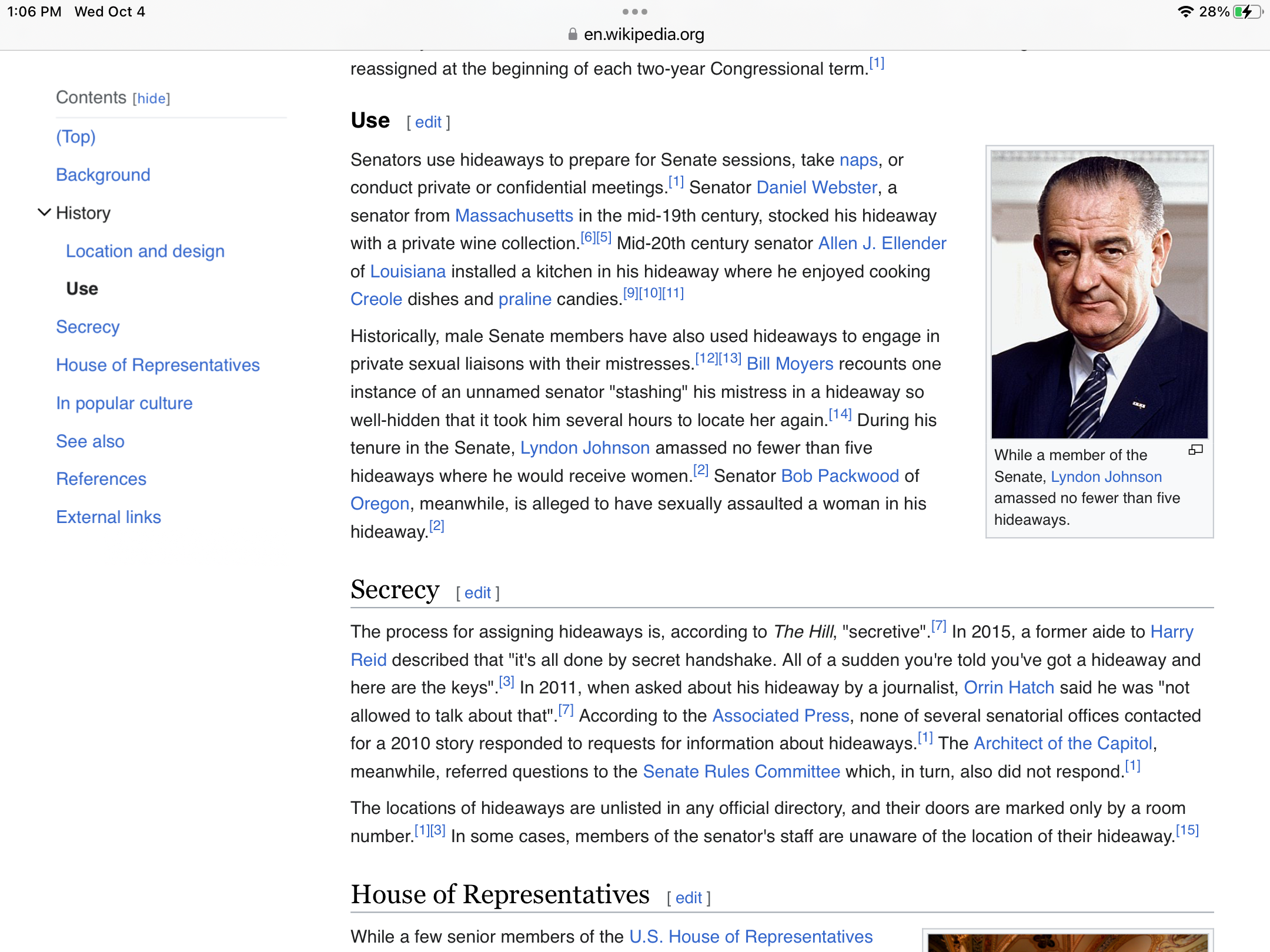This screenshot has width=1270, height=952.
Task: Open Orrin Hatch article
Action: [x=1008, y=688]
